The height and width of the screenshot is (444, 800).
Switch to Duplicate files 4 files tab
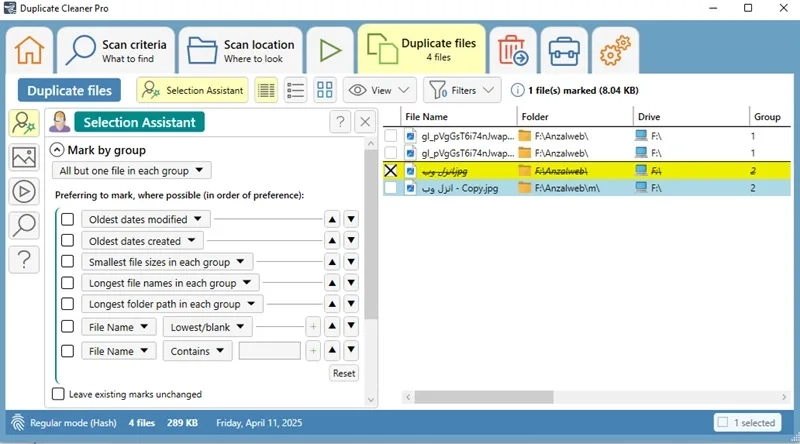[x=421, y=50]
